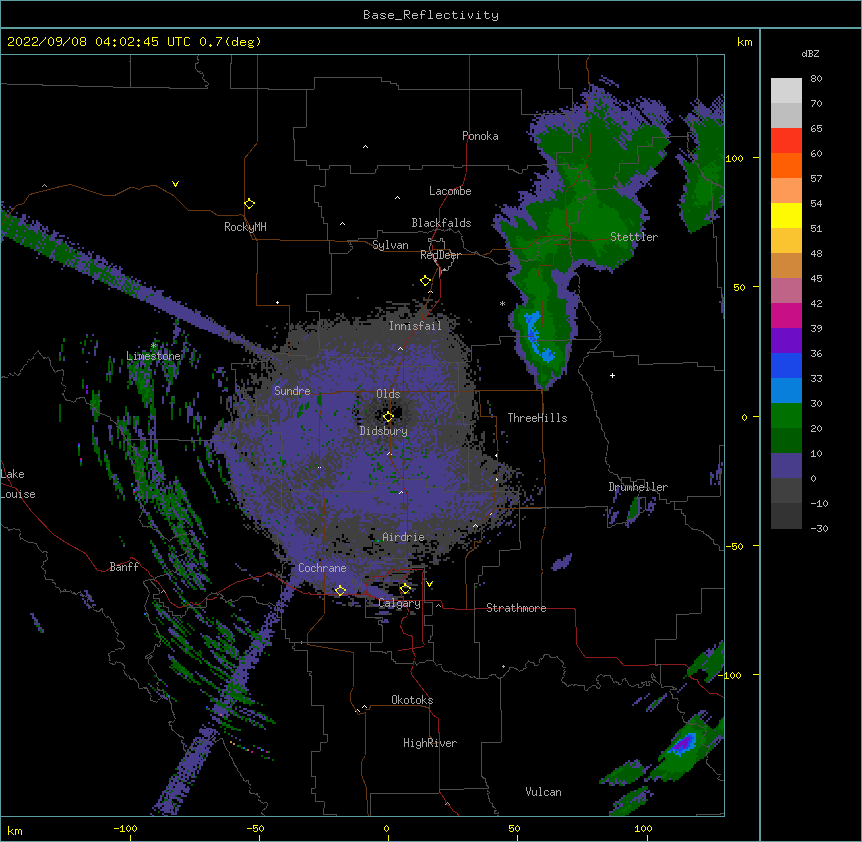Click the yellow diamond marker below Cochrane
Image resolution: width=862 pixels, height=842 pixels.
tap(340, 591)
